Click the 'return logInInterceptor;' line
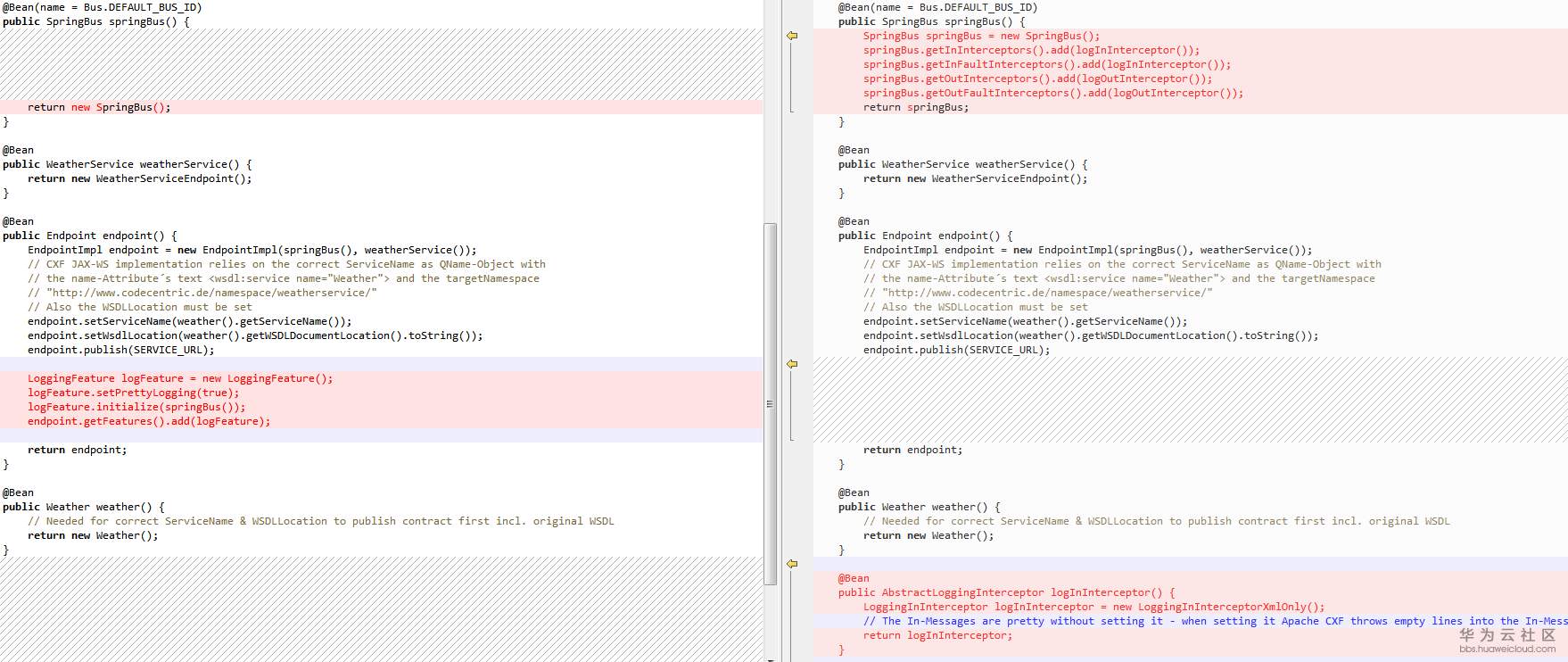Viewport: 1568px width, 662px height. (x=938, y=635)
